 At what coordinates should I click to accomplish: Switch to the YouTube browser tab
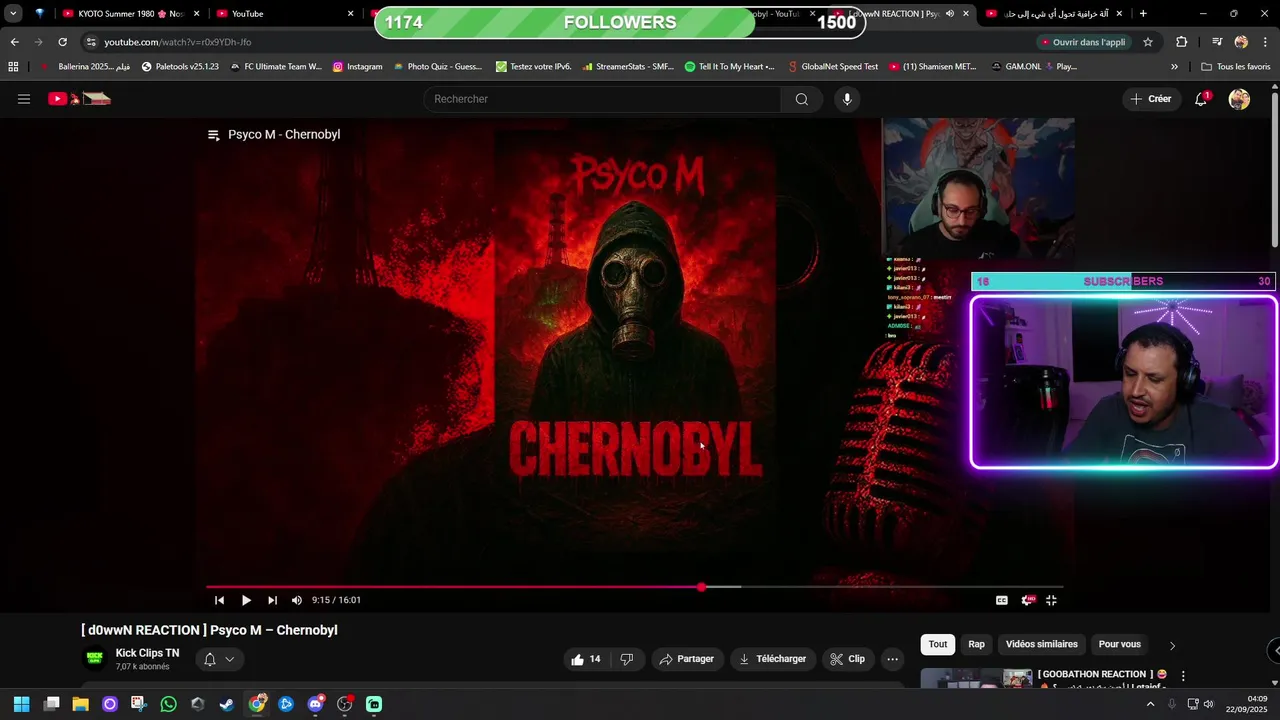[285, 14]
